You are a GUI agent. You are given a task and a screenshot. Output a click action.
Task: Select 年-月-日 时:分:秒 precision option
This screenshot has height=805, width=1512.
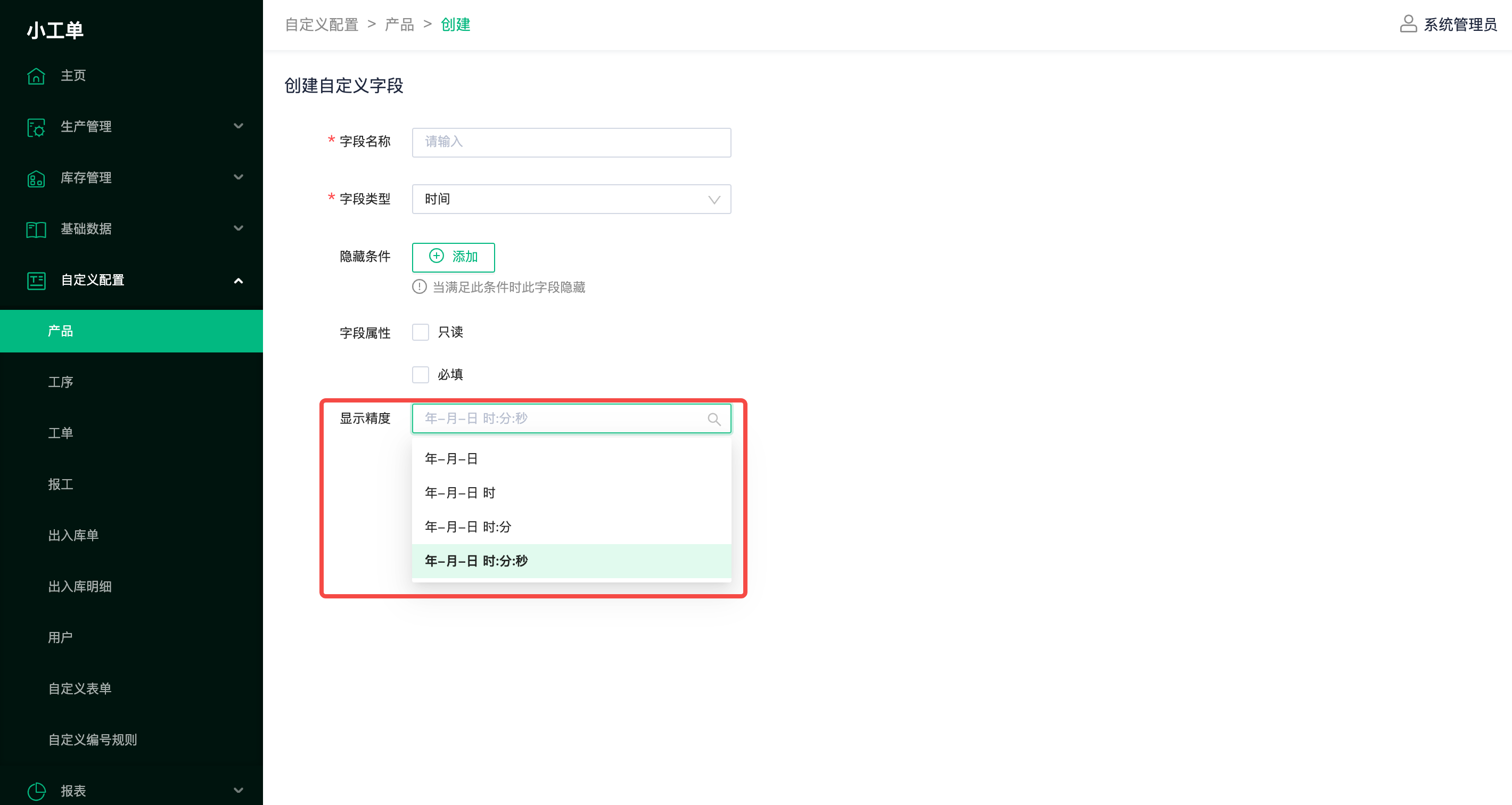click(x=571, y=561)
